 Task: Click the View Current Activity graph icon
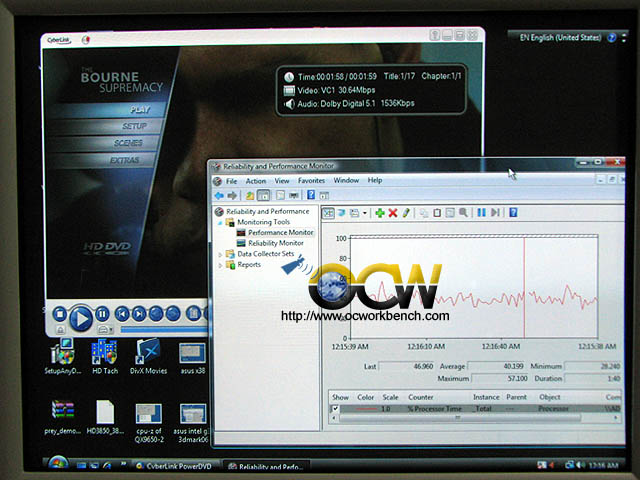pos(328,213)
